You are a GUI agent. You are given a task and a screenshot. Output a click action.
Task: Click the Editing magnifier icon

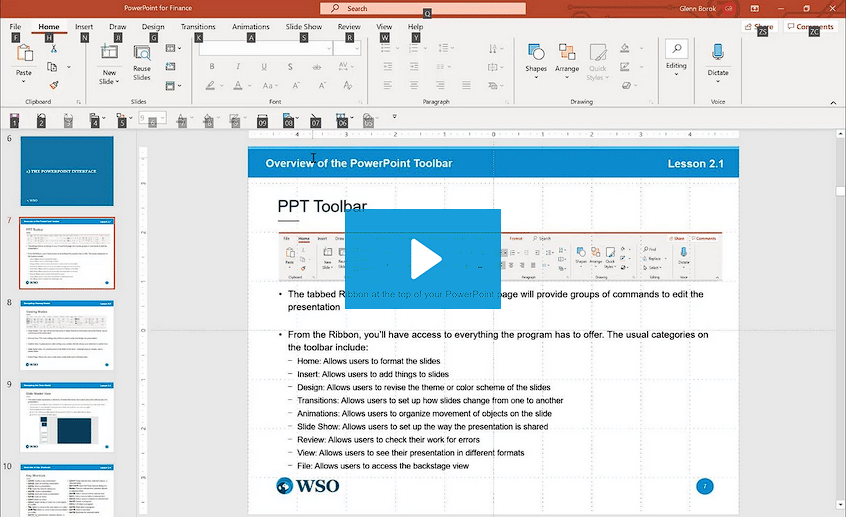tap(677, 49)
